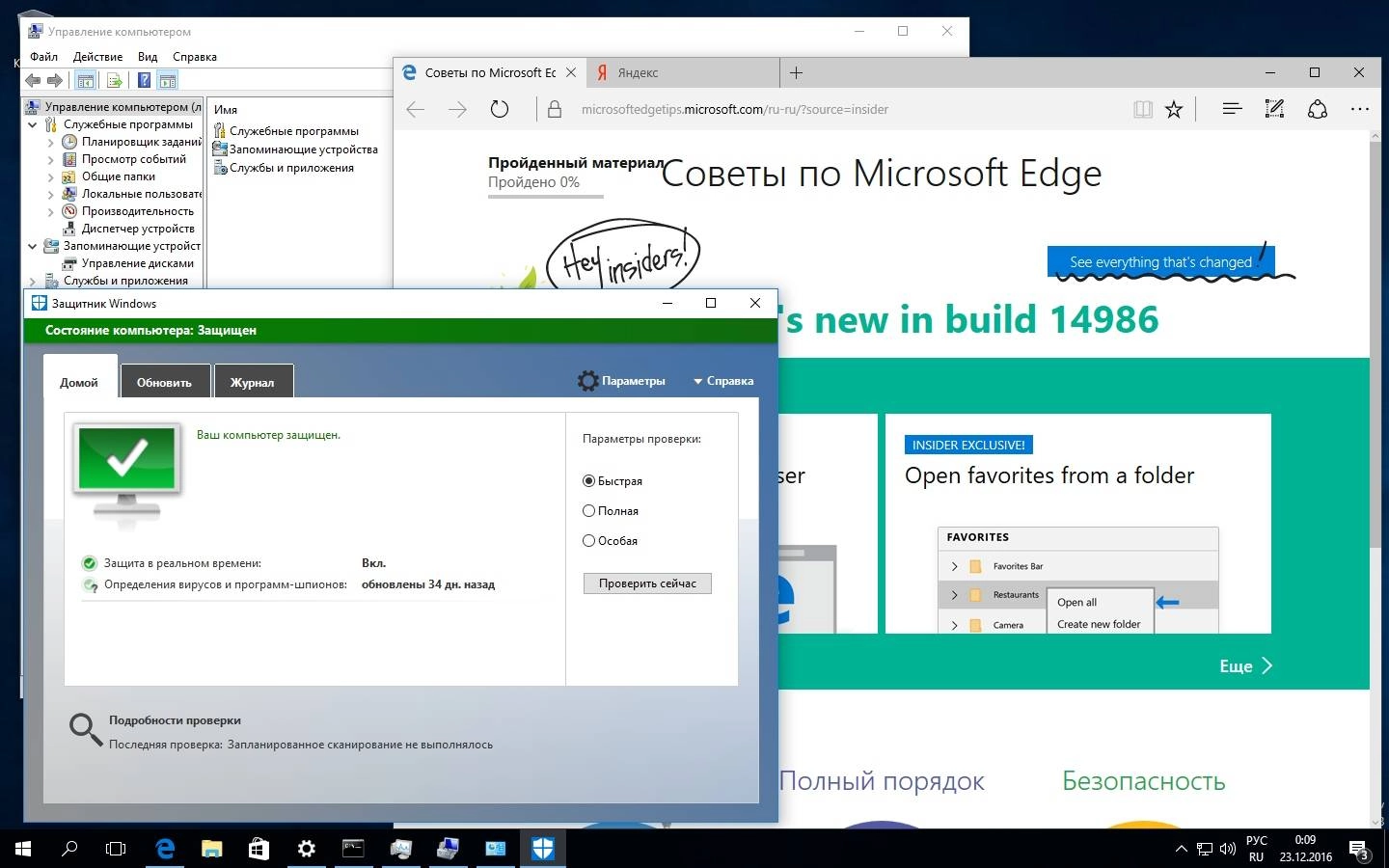
Task: Click Open favorites from a folder thumbnail
Action: point(1077,580)
